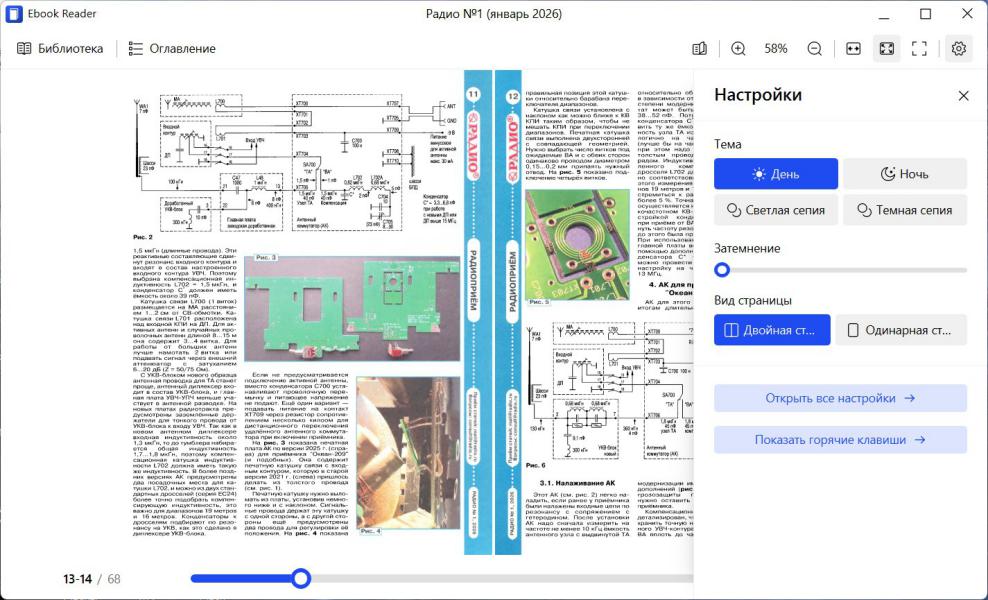Select single page view mode
The image size is (988, 600).
pyautogui.click(x=900, y=330)
